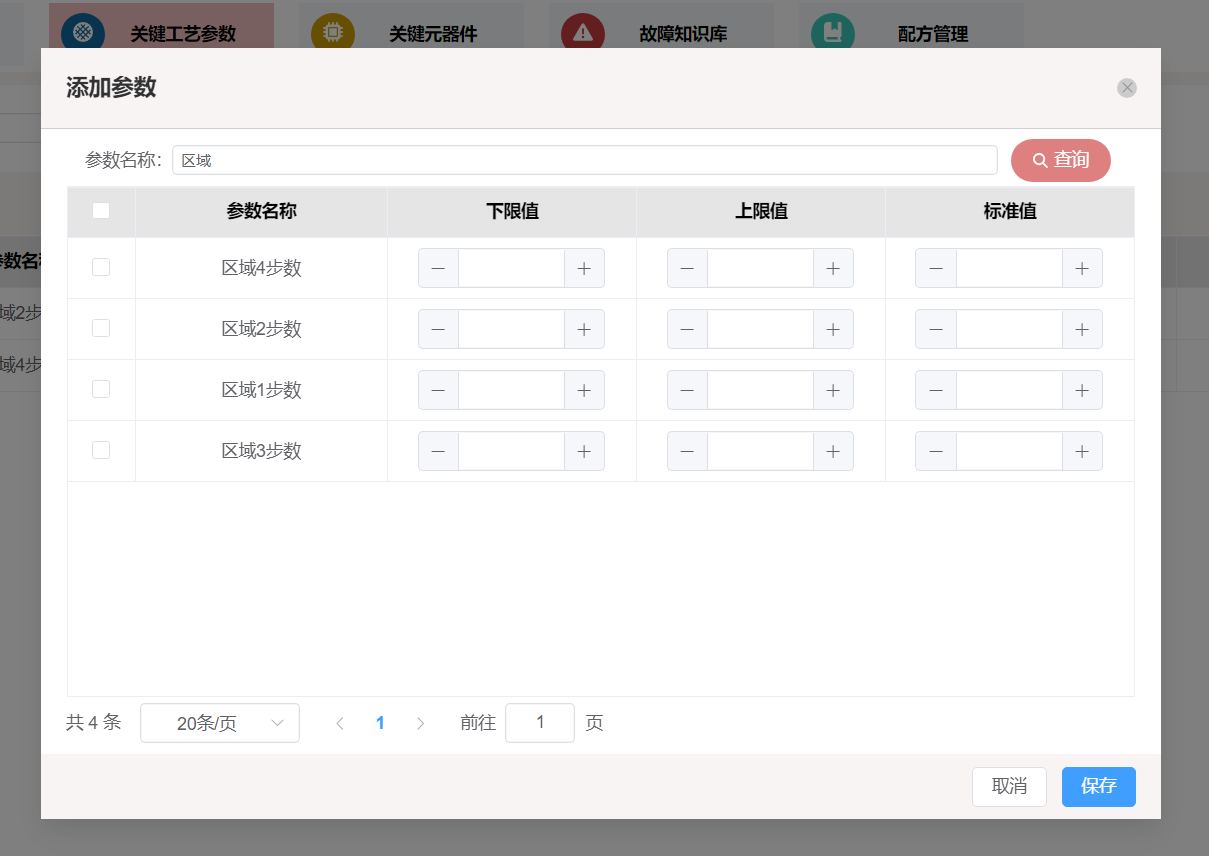Viewport: 1209px width, 856px height.
Task: Click upper limit input for 区域3步数
Action: click(760, 451)
